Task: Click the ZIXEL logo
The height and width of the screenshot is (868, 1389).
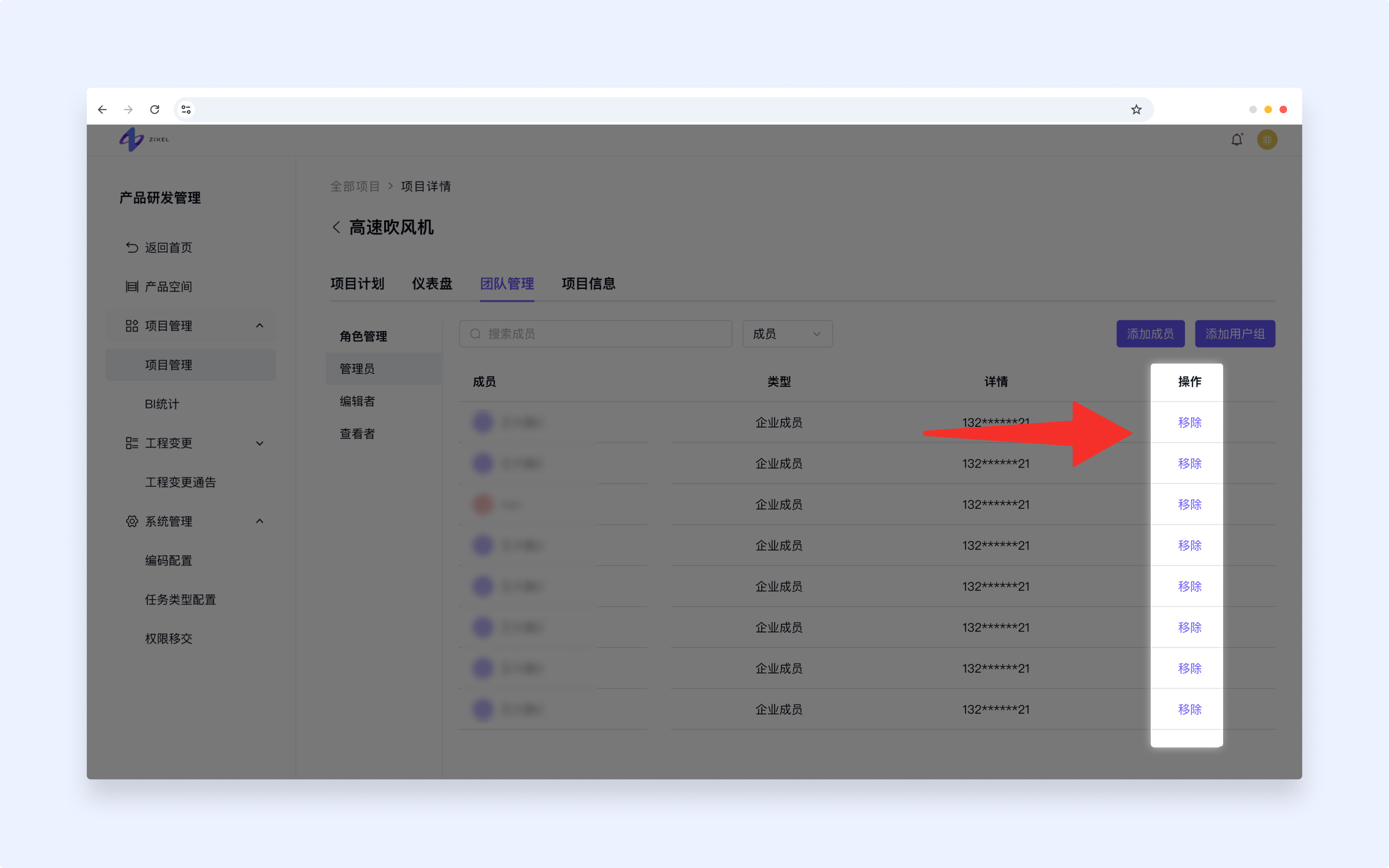Action: click(144, 140)
